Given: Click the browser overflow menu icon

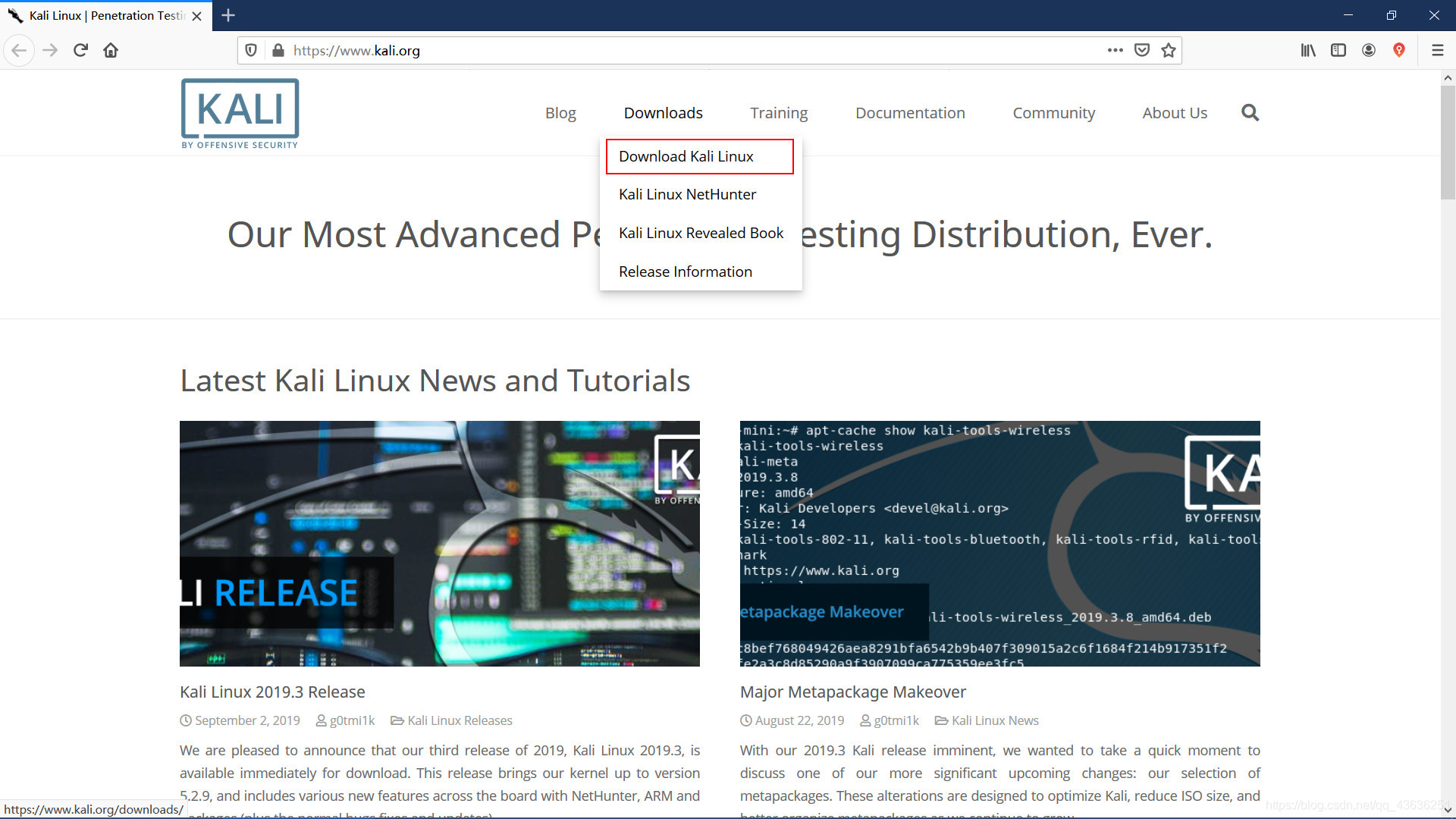Looking at the screenshot, I should point(1437,49).
